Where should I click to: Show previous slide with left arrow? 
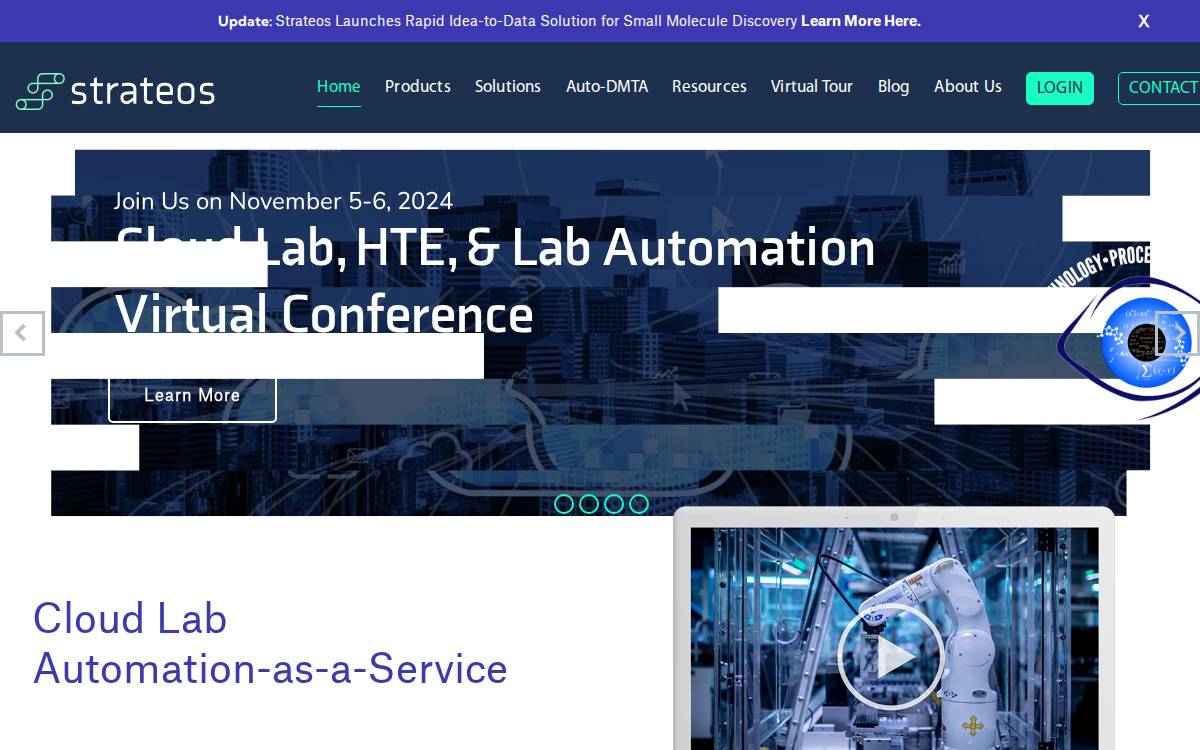click(x=22, y=333)
